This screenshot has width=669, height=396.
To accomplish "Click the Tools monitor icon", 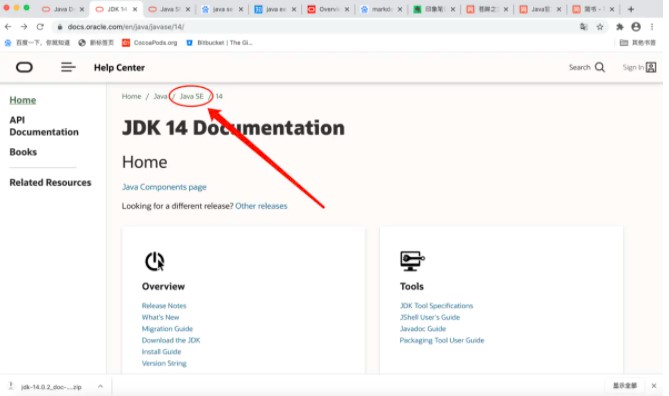I will pyautogui.click(x=412, y=261).
